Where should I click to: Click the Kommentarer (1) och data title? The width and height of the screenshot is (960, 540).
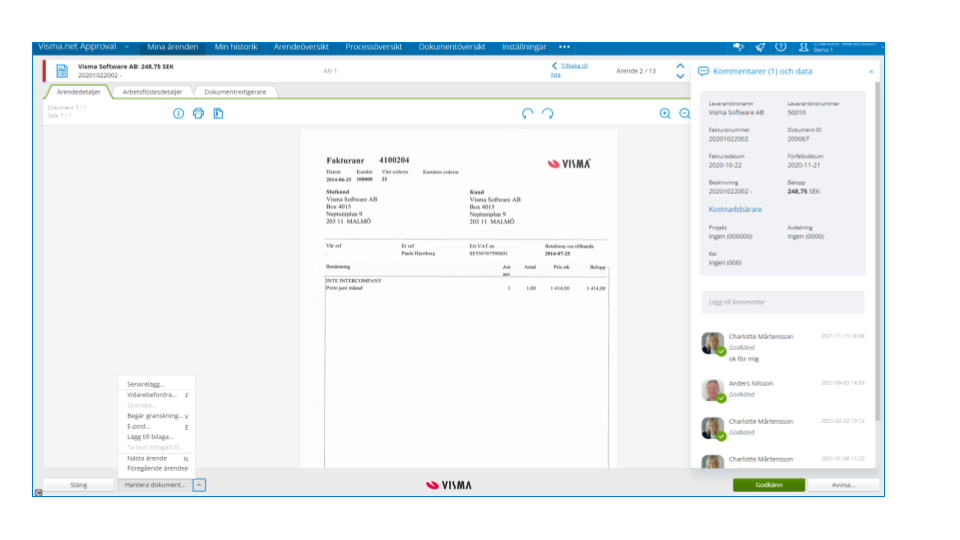762,72
